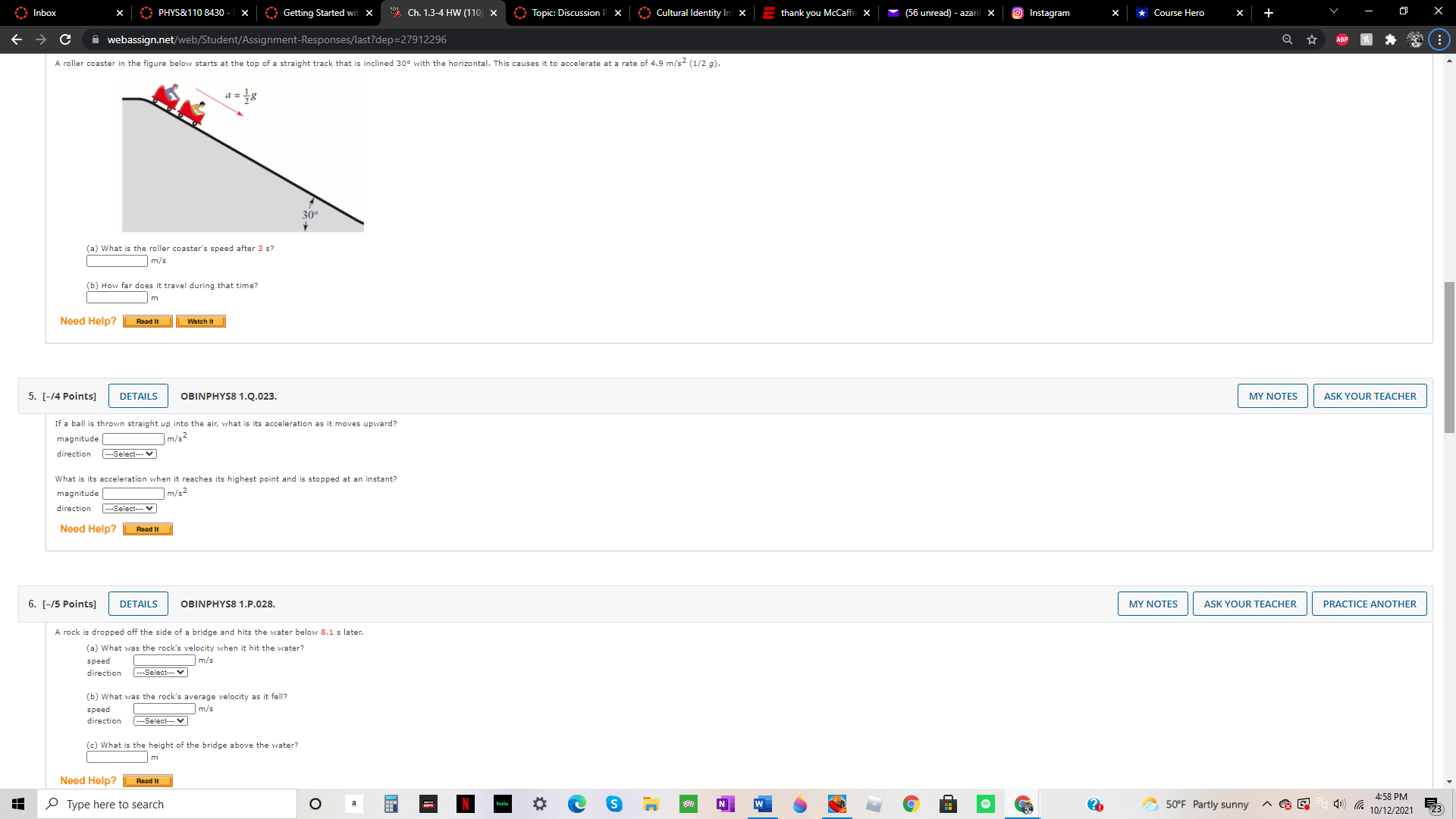Viewport: 1456px width, 819px height.
Task: Bookmark this page with star icon
Action: coord(1312,39)
